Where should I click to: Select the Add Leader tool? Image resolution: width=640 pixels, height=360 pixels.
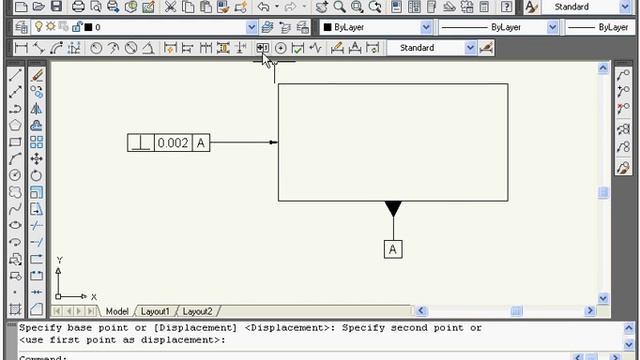623,92
